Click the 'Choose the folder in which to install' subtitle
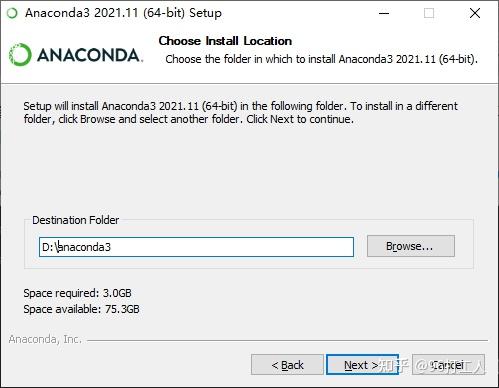Viewport: 499px width, 388px height. click(321, 59)
